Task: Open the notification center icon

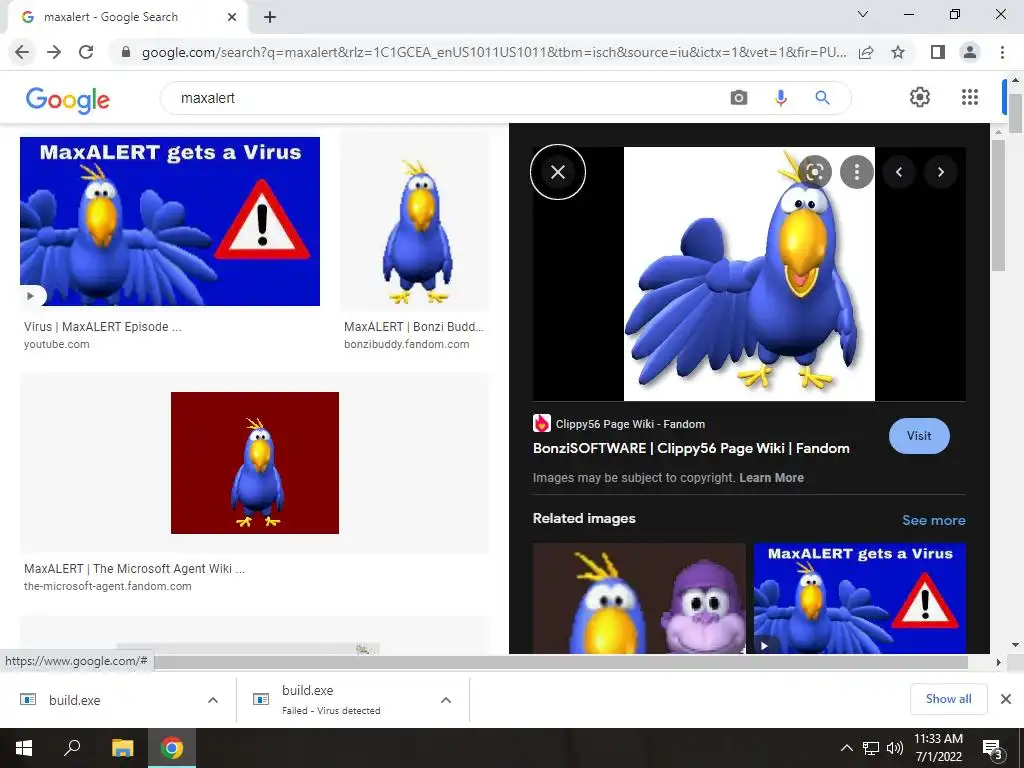Action: [993, 748]
